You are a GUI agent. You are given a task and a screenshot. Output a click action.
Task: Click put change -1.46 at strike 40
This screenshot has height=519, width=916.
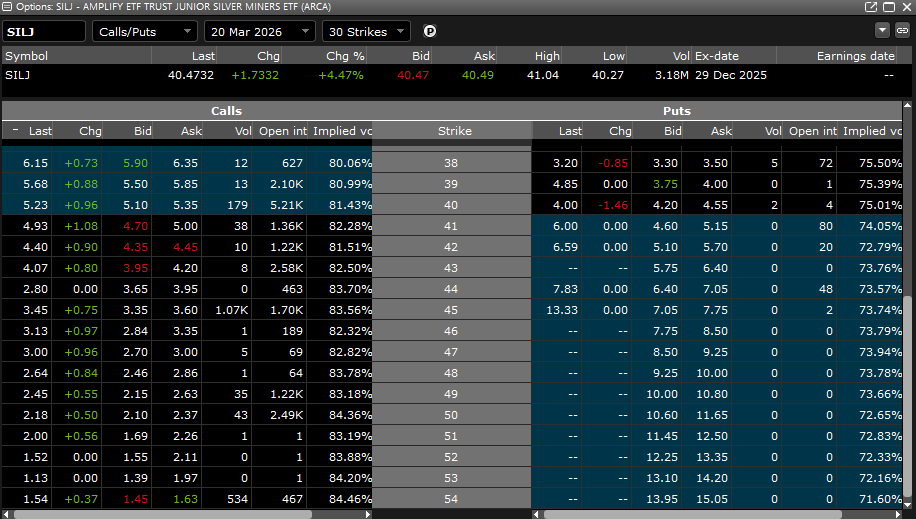click(x=613, y=205)
